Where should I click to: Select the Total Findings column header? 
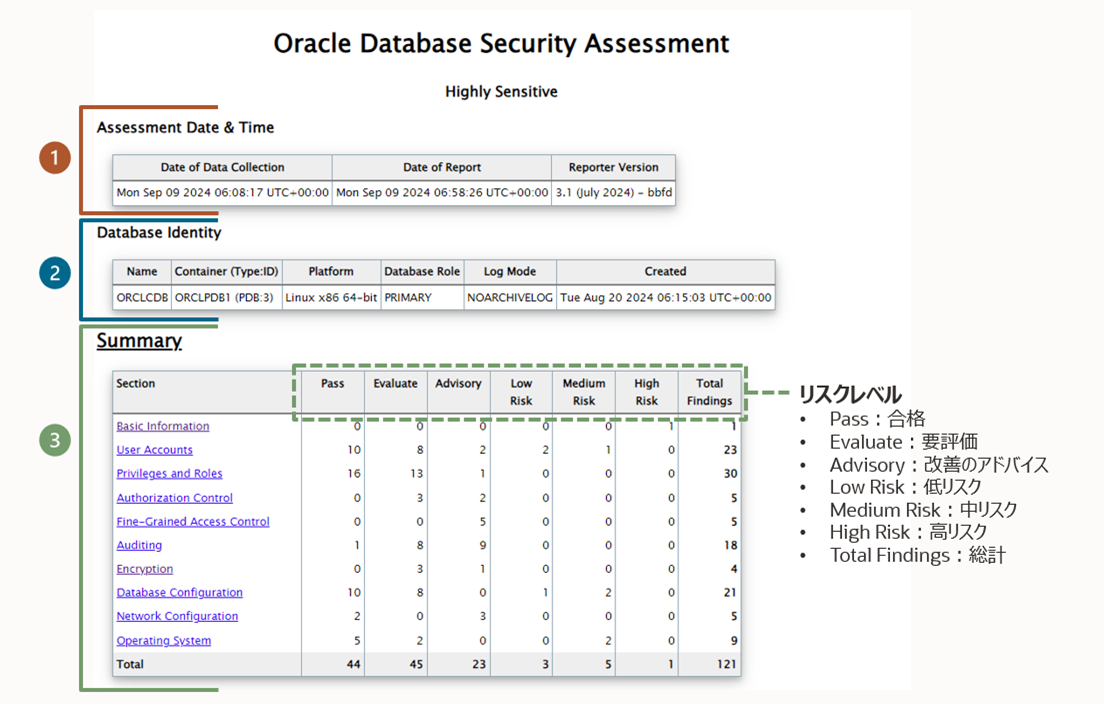[x=709, y=392]
